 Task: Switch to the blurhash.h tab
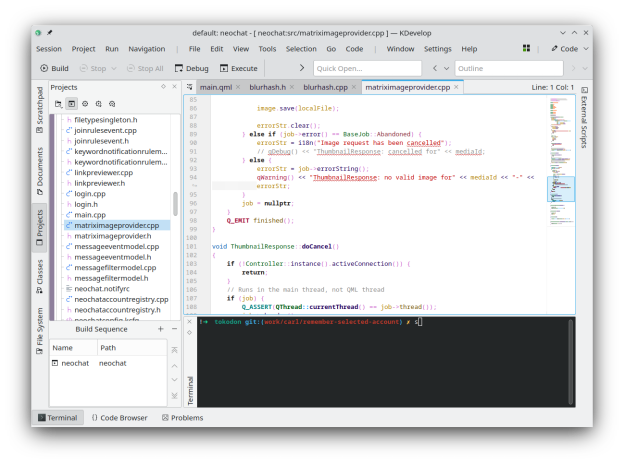267,88
